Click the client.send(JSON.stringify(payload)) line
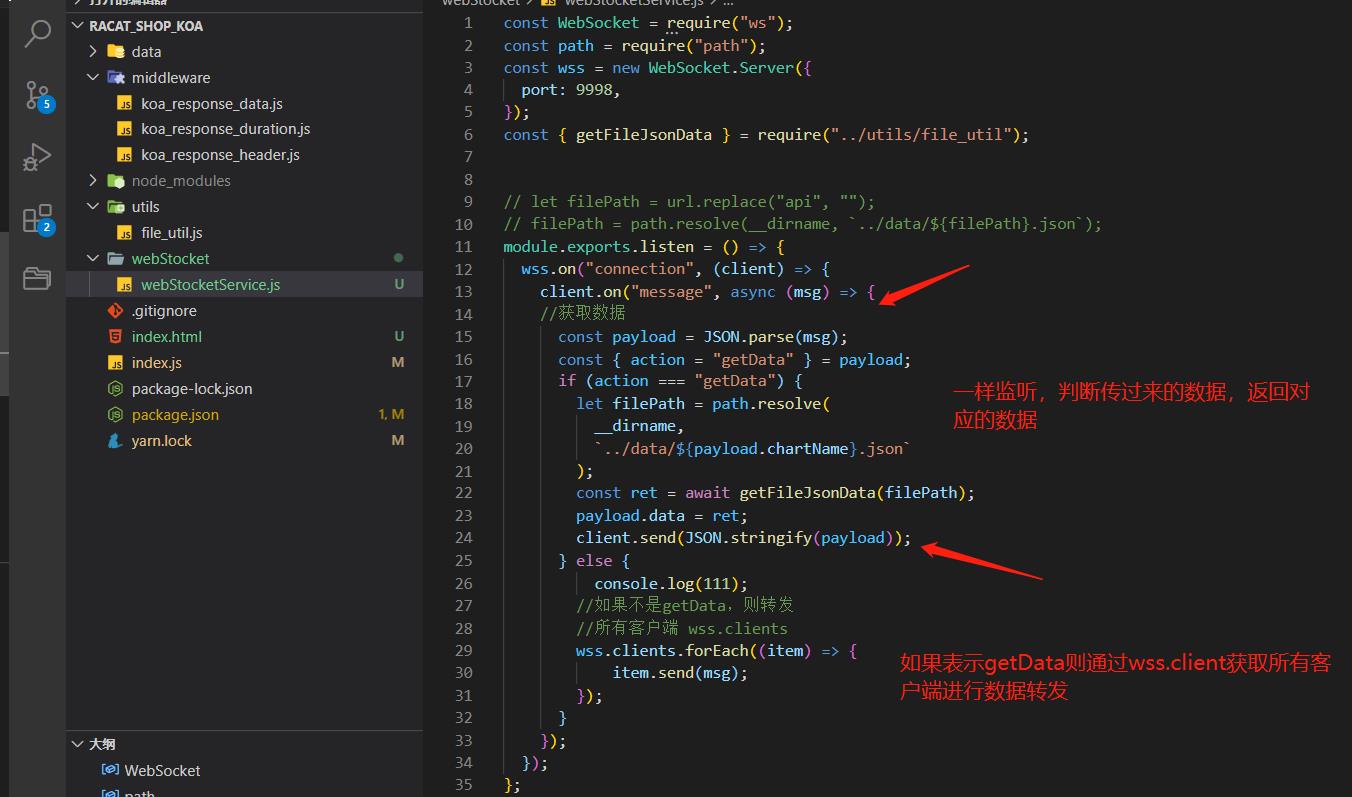Screen dimensions: 1352x797 point(743,538)
